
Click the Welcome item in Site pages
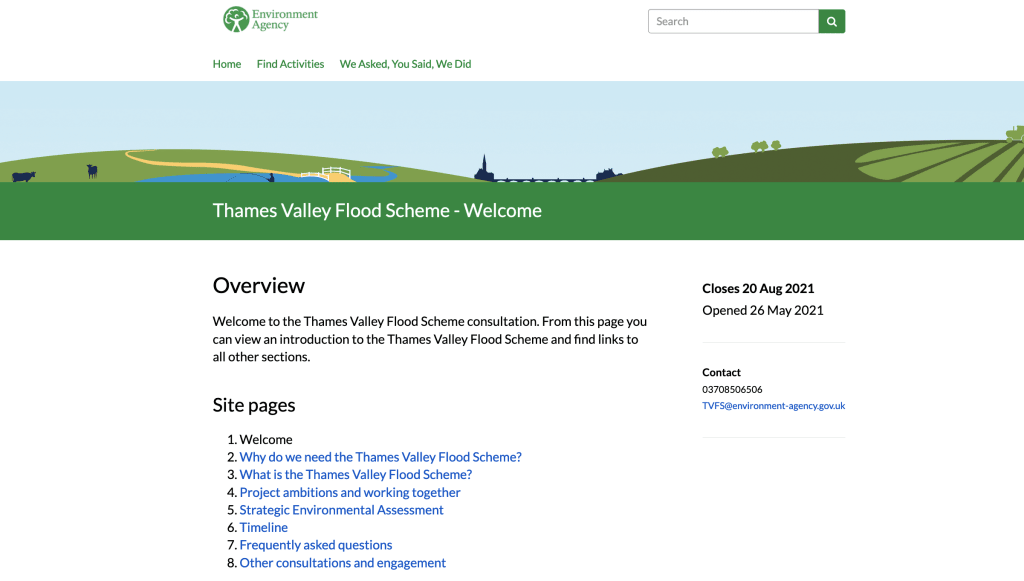[266, 439]
